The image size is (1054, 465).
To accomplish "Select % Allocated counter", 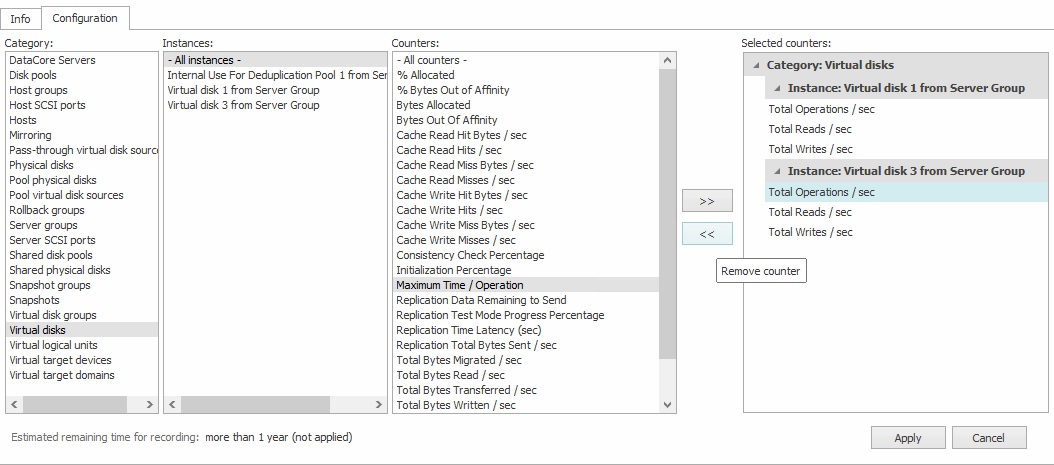I will (425, 75).
